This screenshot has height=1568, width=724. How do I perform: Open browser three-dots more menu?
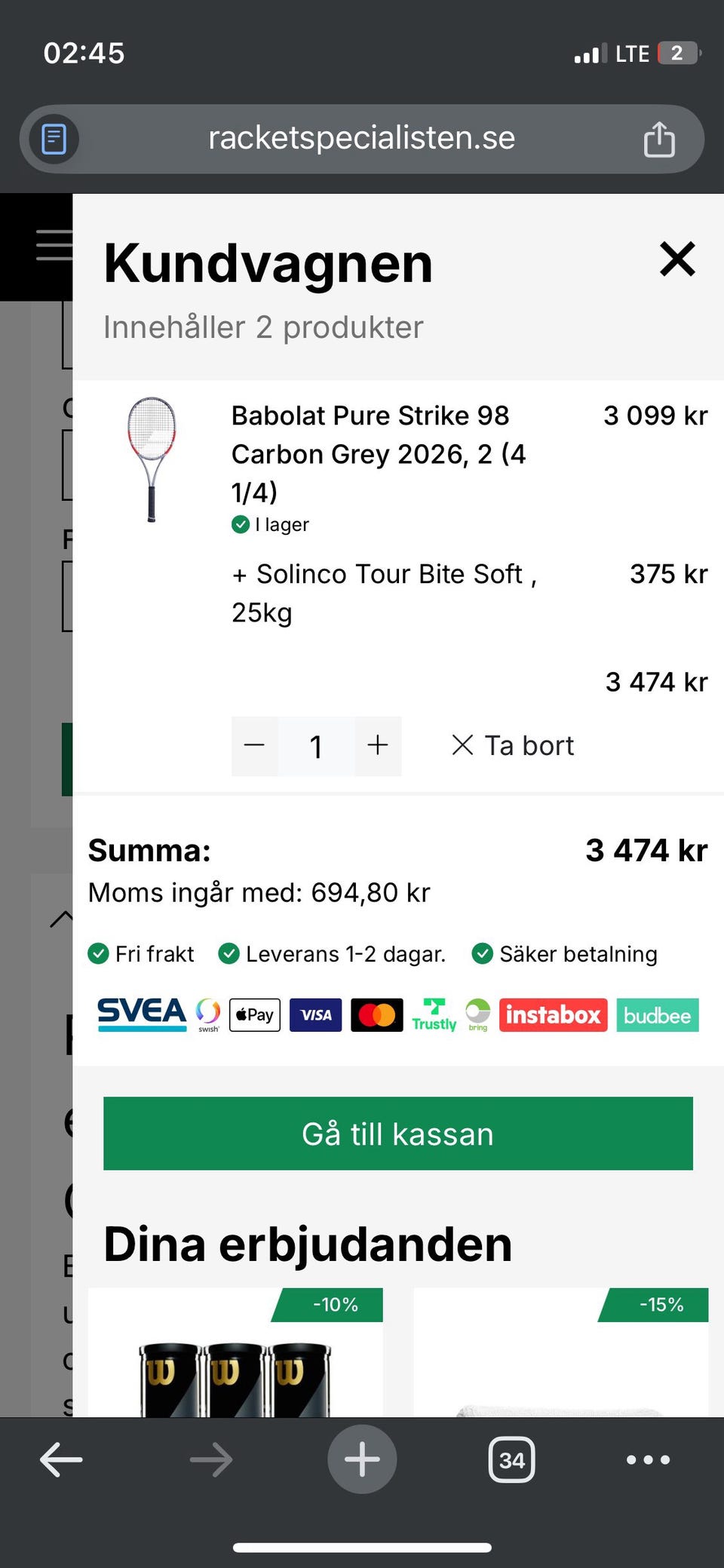[x=648, y=1459]
